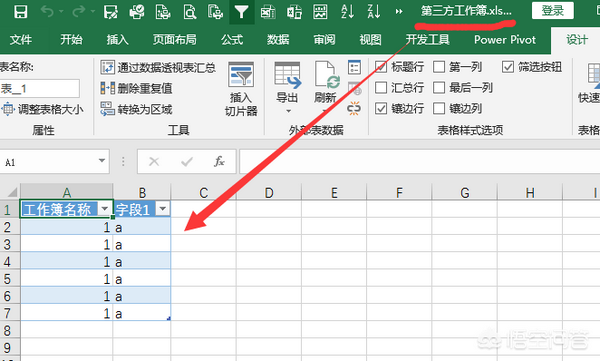Viewport: 600px width, 361px height.
Task: Switch to the 开始 Home tab
Action: pyautogui.click(x=71, y=40)
